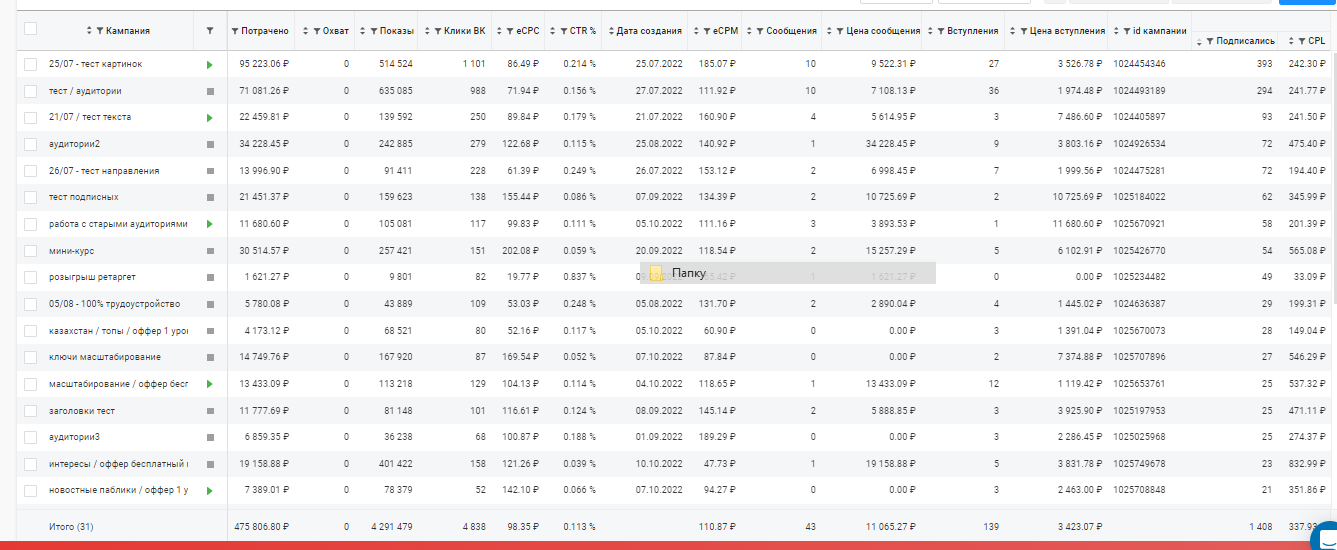Viewport: 1337px width, 550px height.
Task: Select the аудитории3 row checkbox
Action: click(x=30, y=437)
